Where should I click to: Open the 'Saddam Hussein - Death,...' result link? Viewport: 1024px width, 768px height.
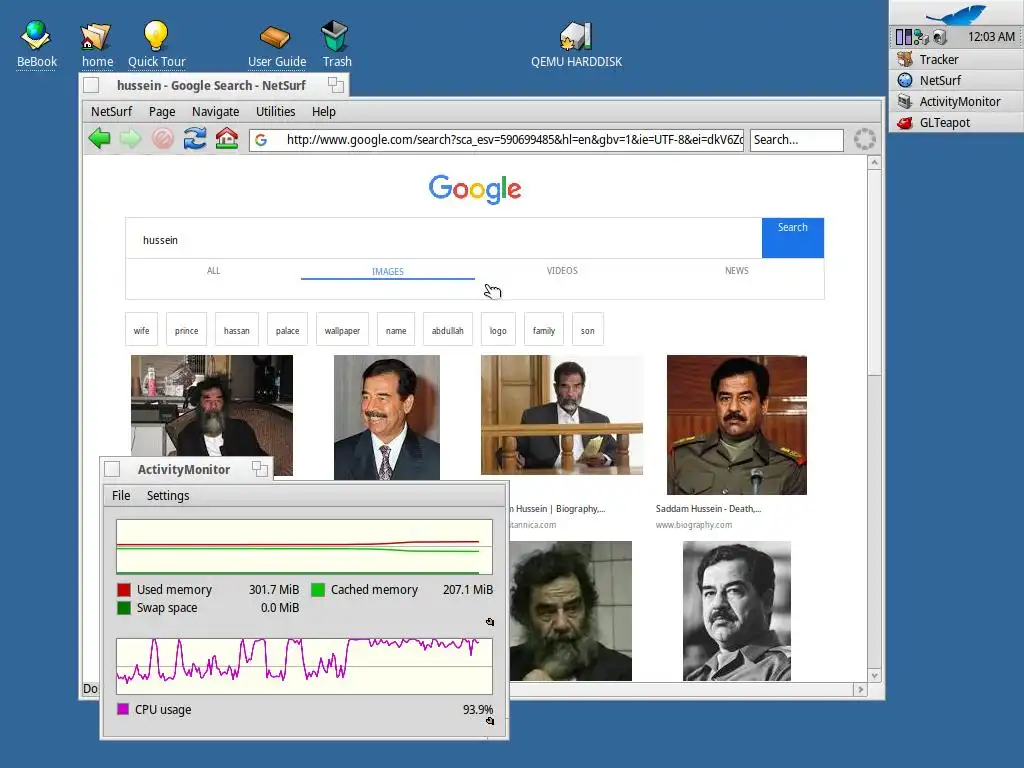[x=709, y=509]
